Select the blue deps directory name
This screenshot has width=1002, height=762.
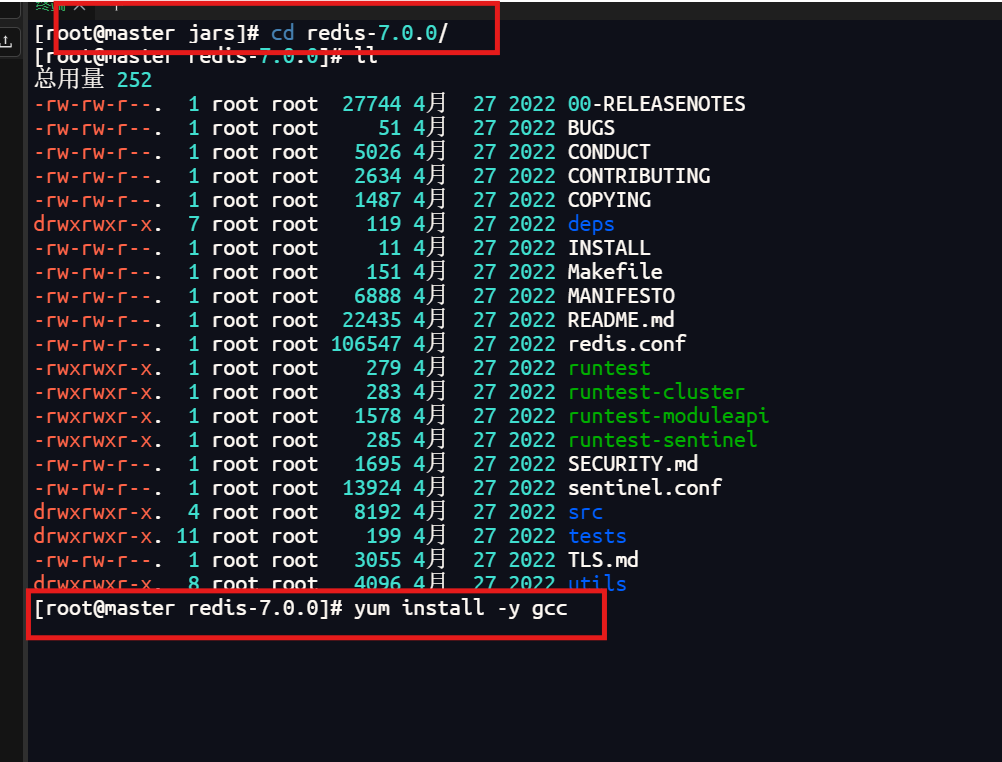tap(591, 224)
